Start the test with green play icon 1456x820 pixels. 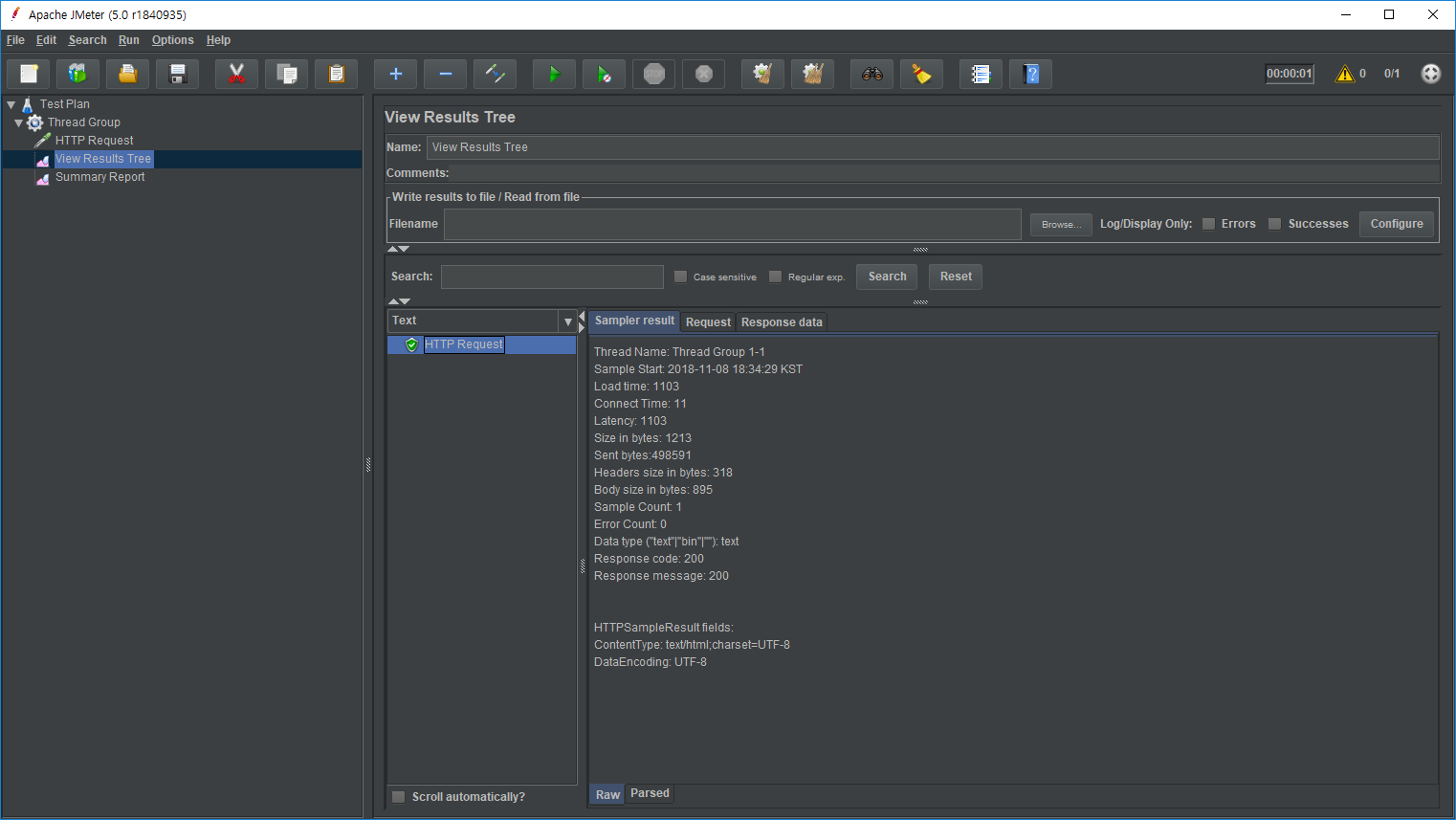[x=555, y=74]
